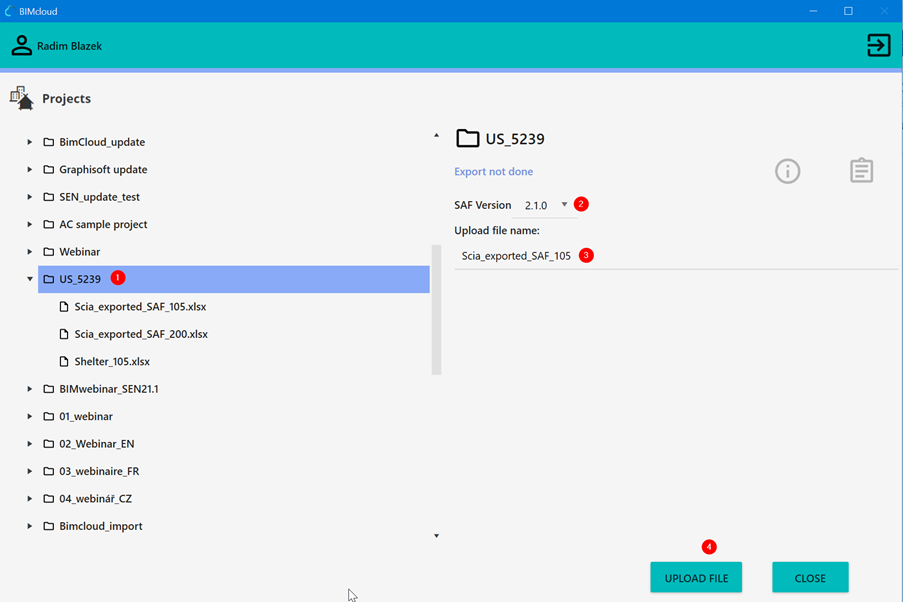
Task: Click the user profile icon
Action: (22, 46)
